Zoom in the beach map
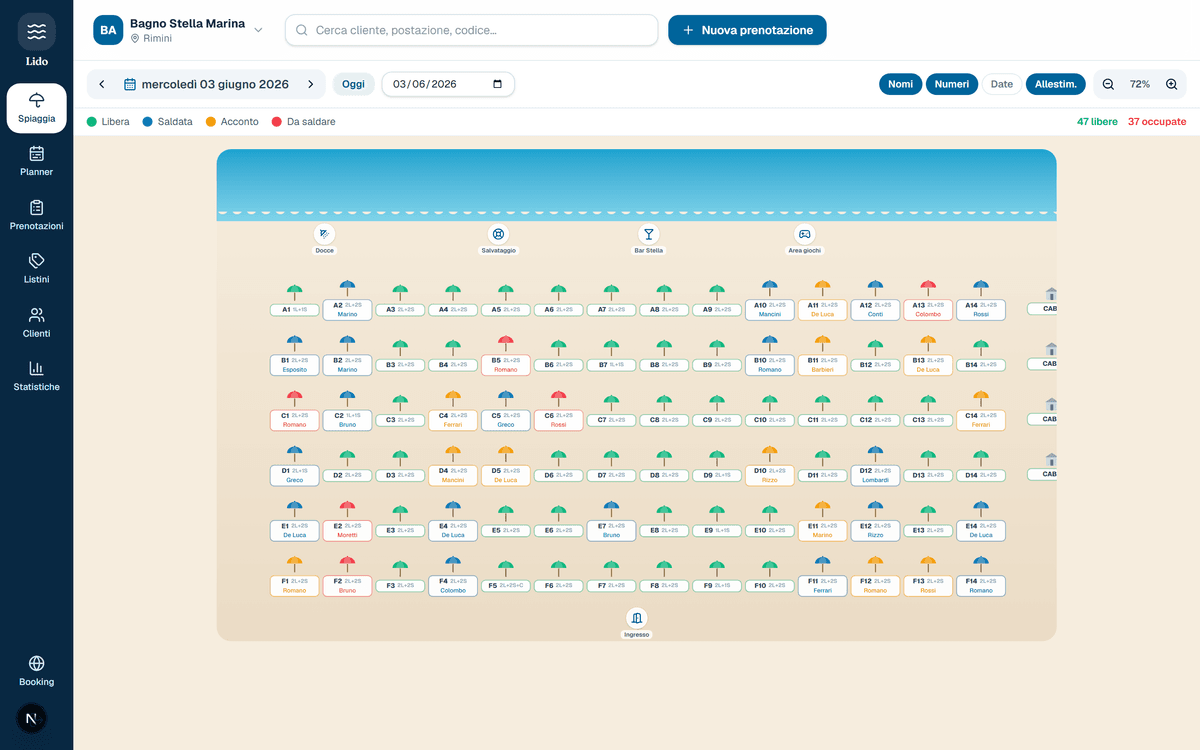This screenshot has width=1200, height=750. [1171, 84]
